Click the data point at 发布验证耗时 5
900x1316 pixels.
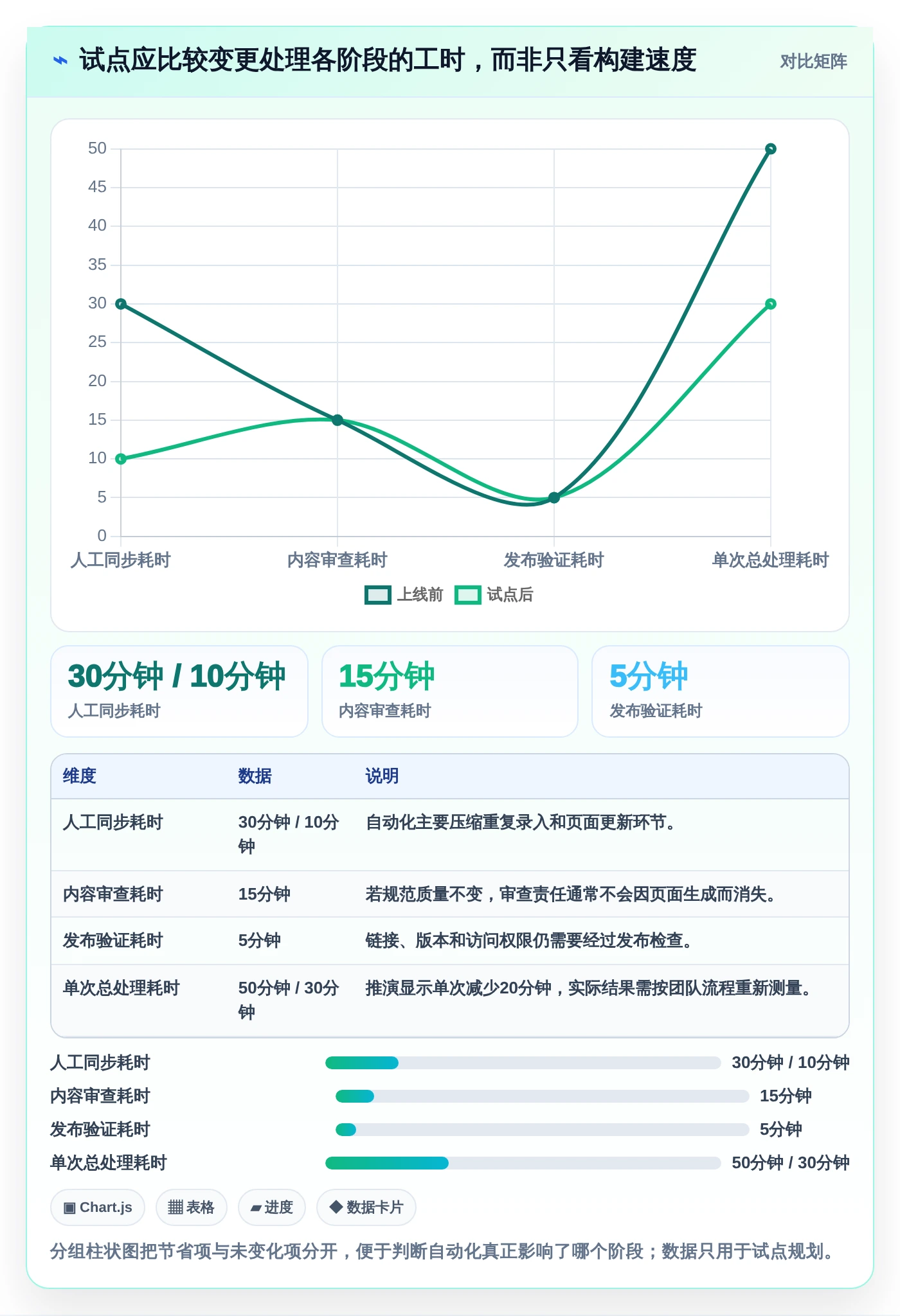(x=554, y=497)
